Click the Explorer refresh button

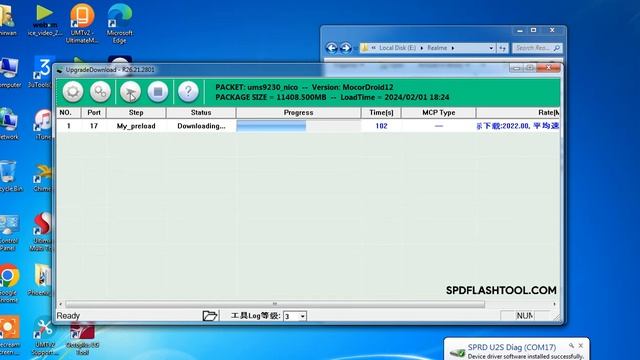(x=502, y=48)
